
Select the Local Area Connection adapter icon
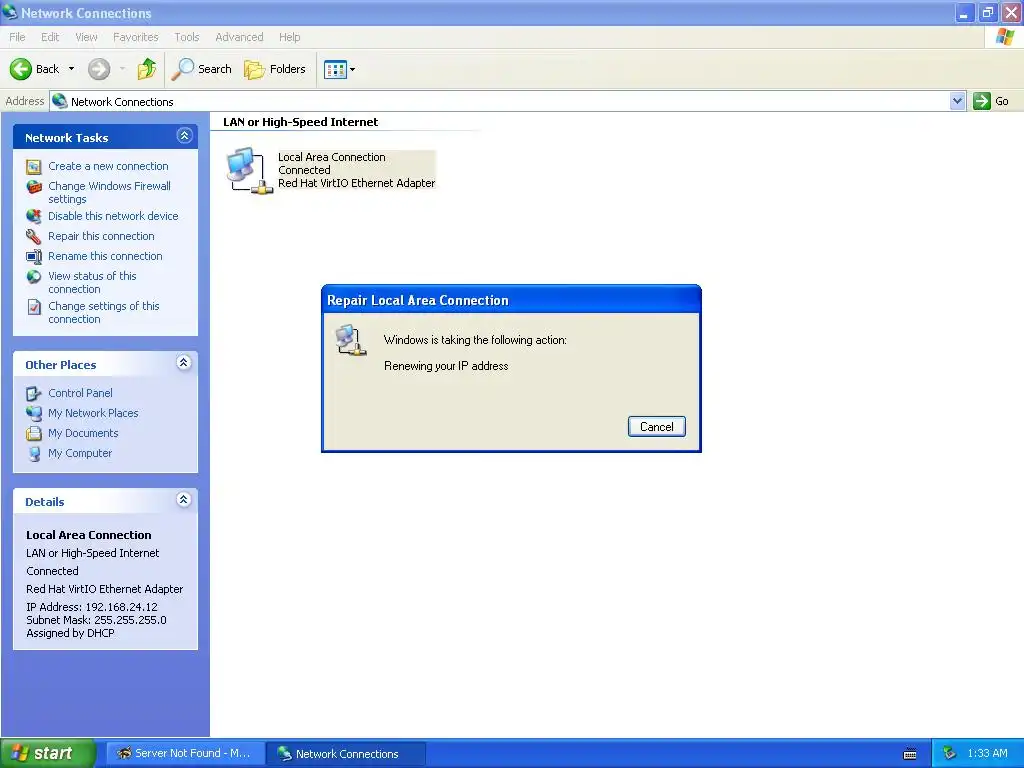click(x=249, y=170)
